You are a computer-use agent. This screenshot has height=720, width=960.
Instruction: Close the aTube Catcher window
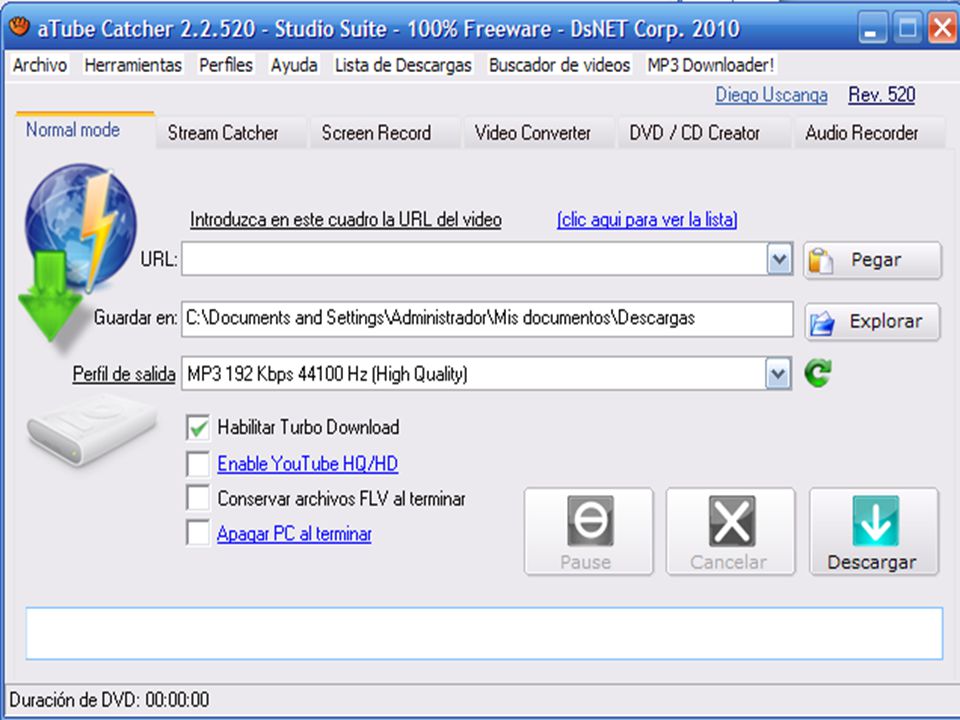tap(943, 28)
